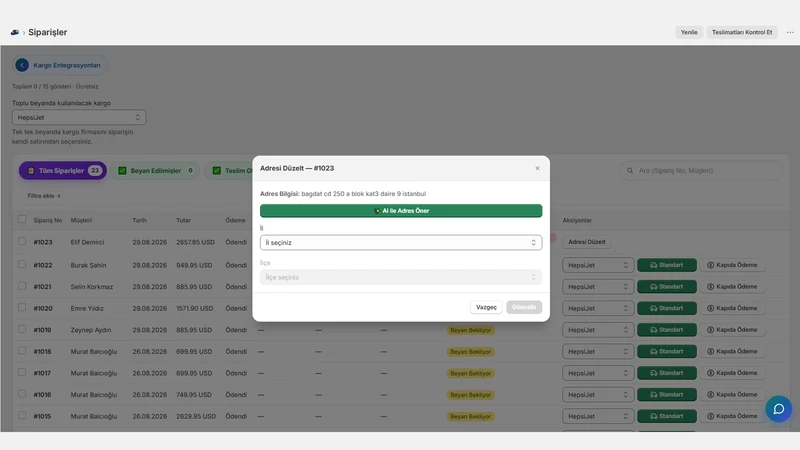This screenshot has width=800, height=450.
Task: Toggle the select-all orders checkbox
Action: (22, 219)
